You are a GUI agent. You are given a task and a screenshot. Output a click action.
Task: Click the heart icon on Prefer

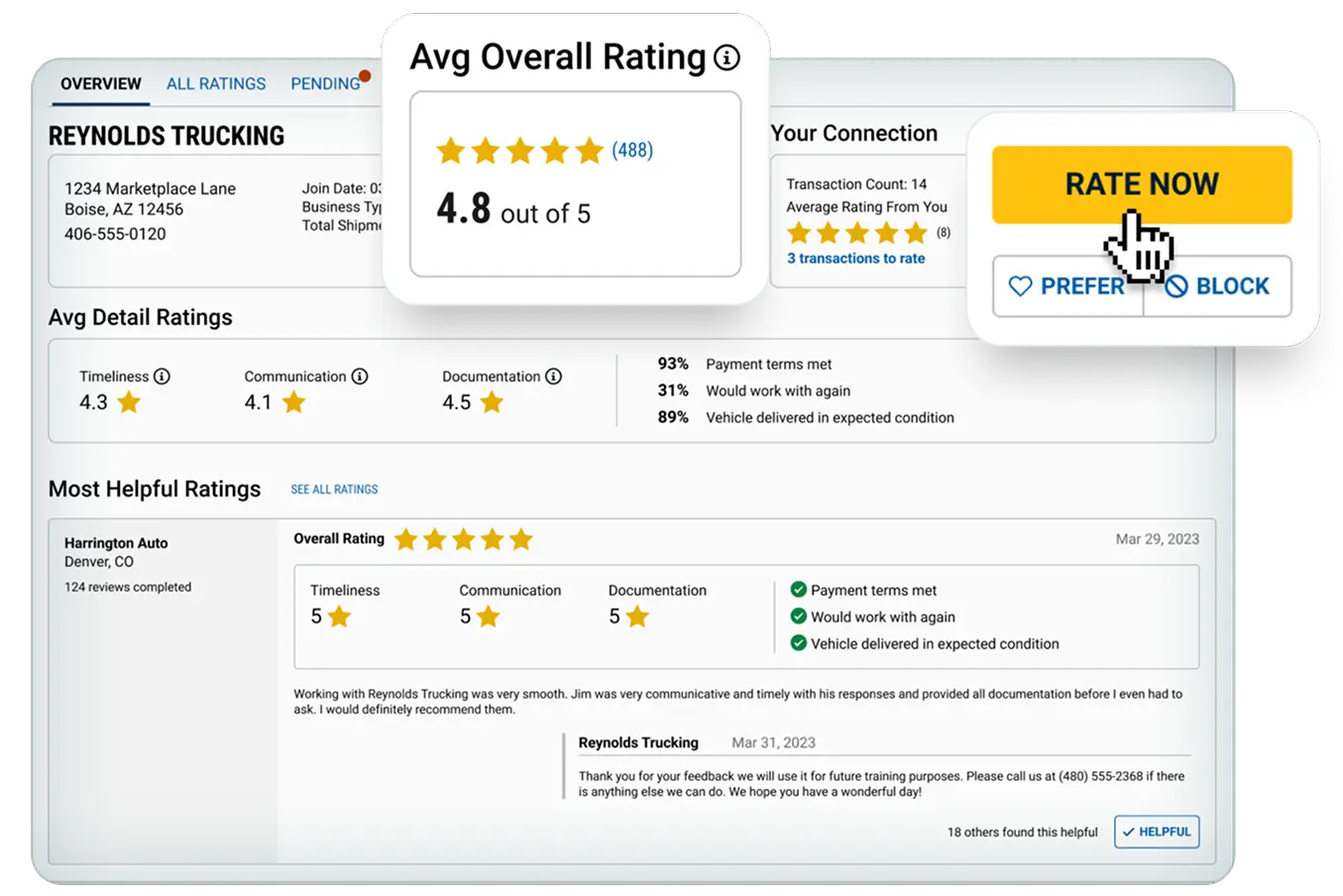(x=1020, y=286)
